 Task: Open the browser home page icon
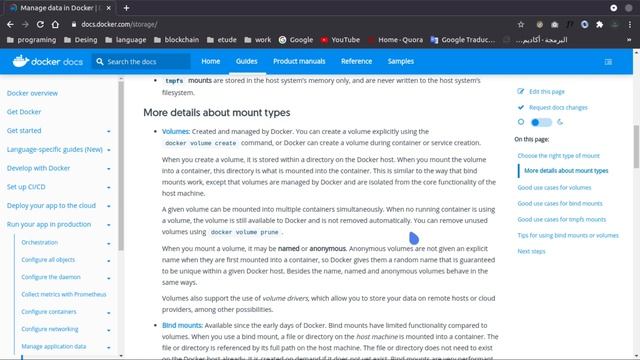pyautogui.click(x=55, y=24)
